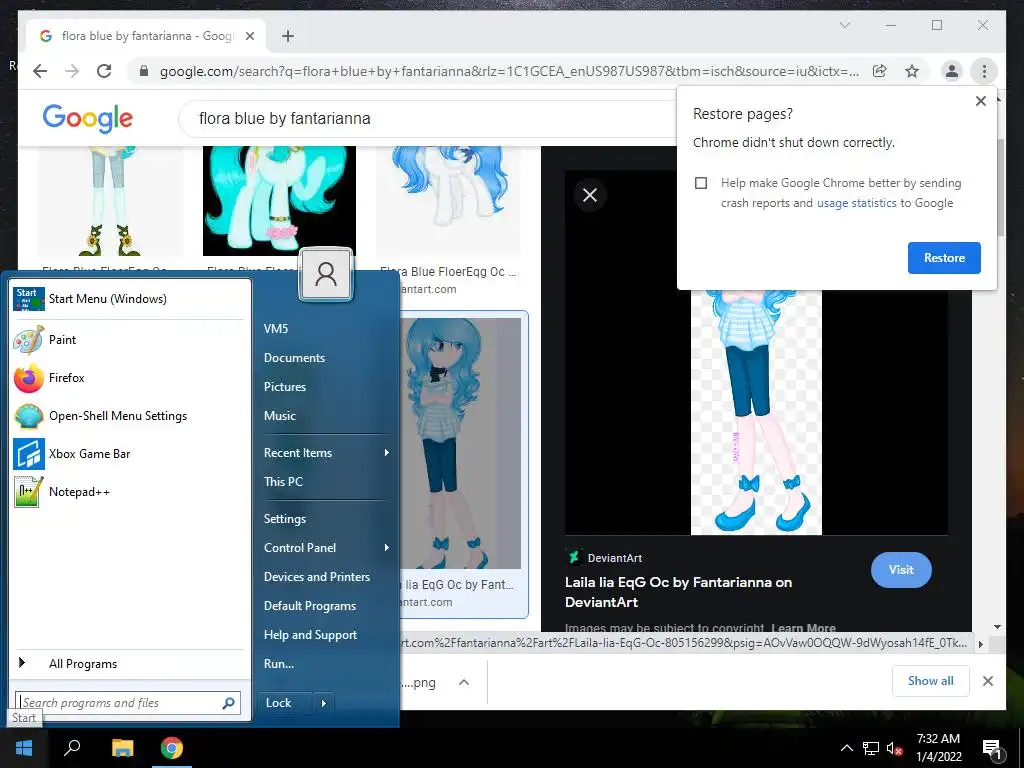Open the Chrome profile icon
Image resolution: width=1024 pixels, height=768 pixels.
pyautogui.click(x=952, y=71)
